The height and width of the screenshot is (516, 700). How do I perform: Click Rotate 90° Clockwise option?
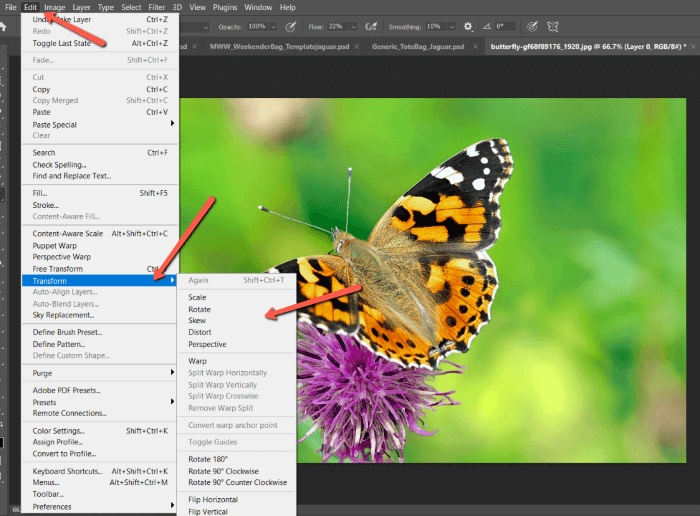pos(223,471)
